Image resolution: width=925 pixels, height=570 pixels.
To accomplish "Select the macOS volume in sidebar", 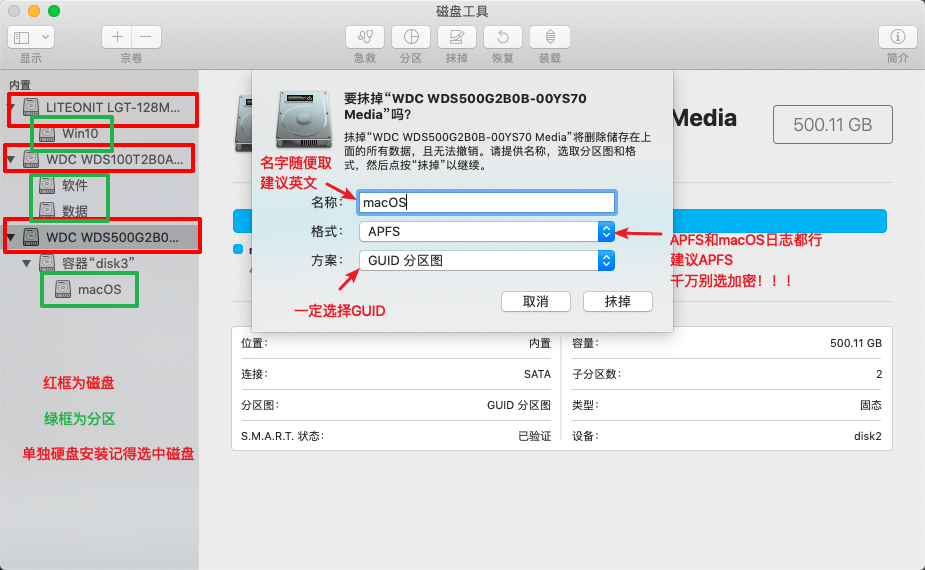I will 98,289.
